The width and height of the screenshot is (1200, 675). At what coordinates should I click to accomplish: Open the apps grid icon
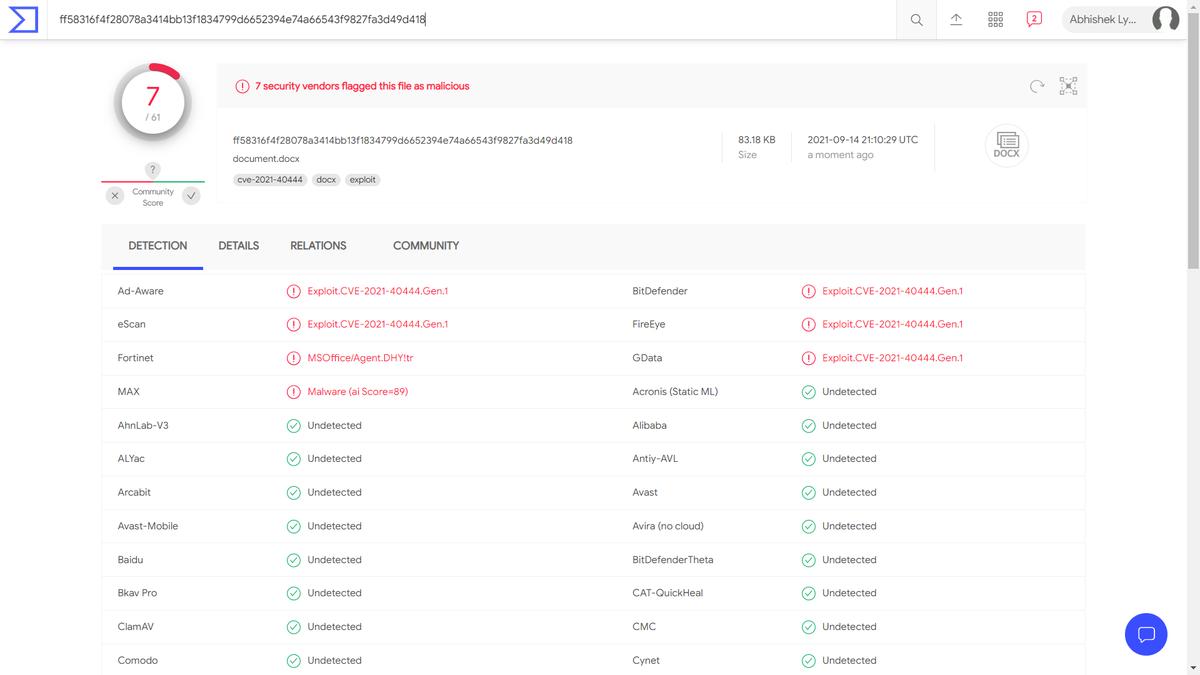tap(995, 20)
